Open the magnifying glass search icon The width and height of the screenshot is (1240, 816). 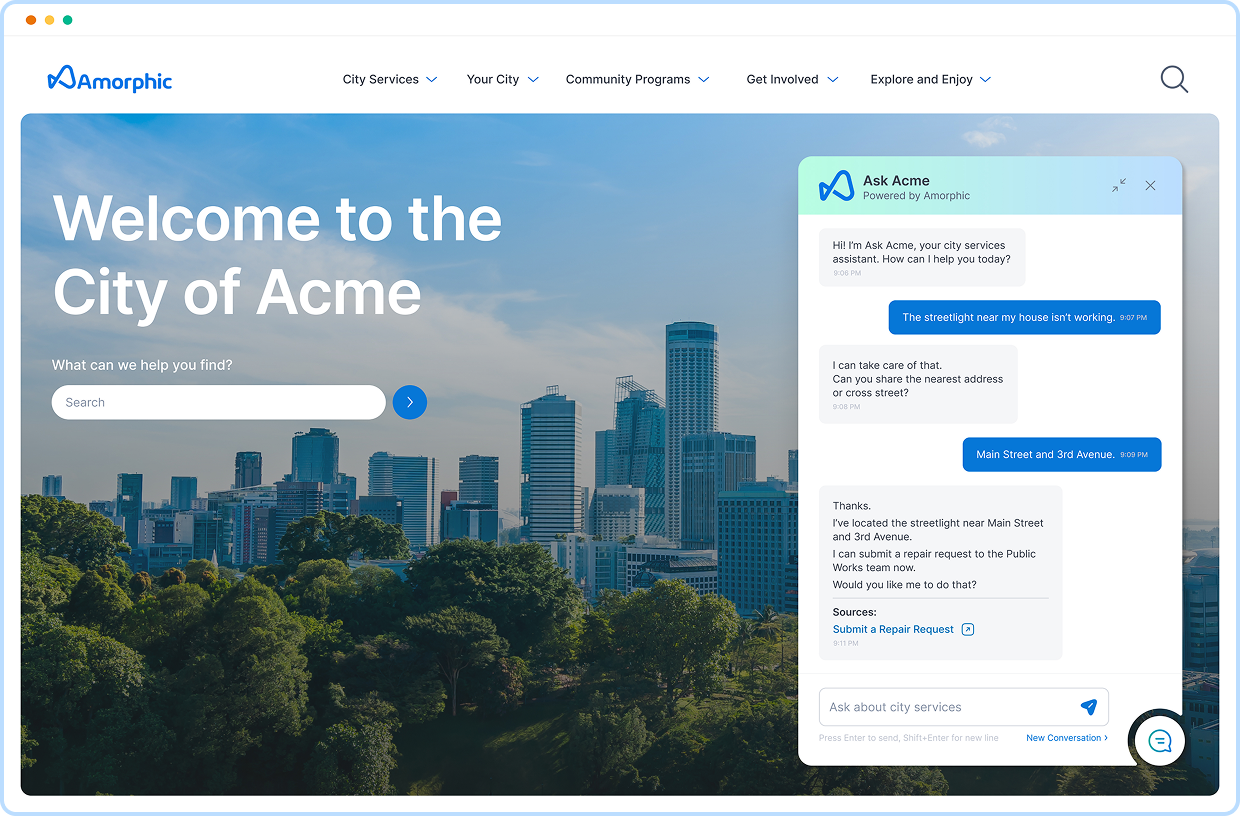1174,80
